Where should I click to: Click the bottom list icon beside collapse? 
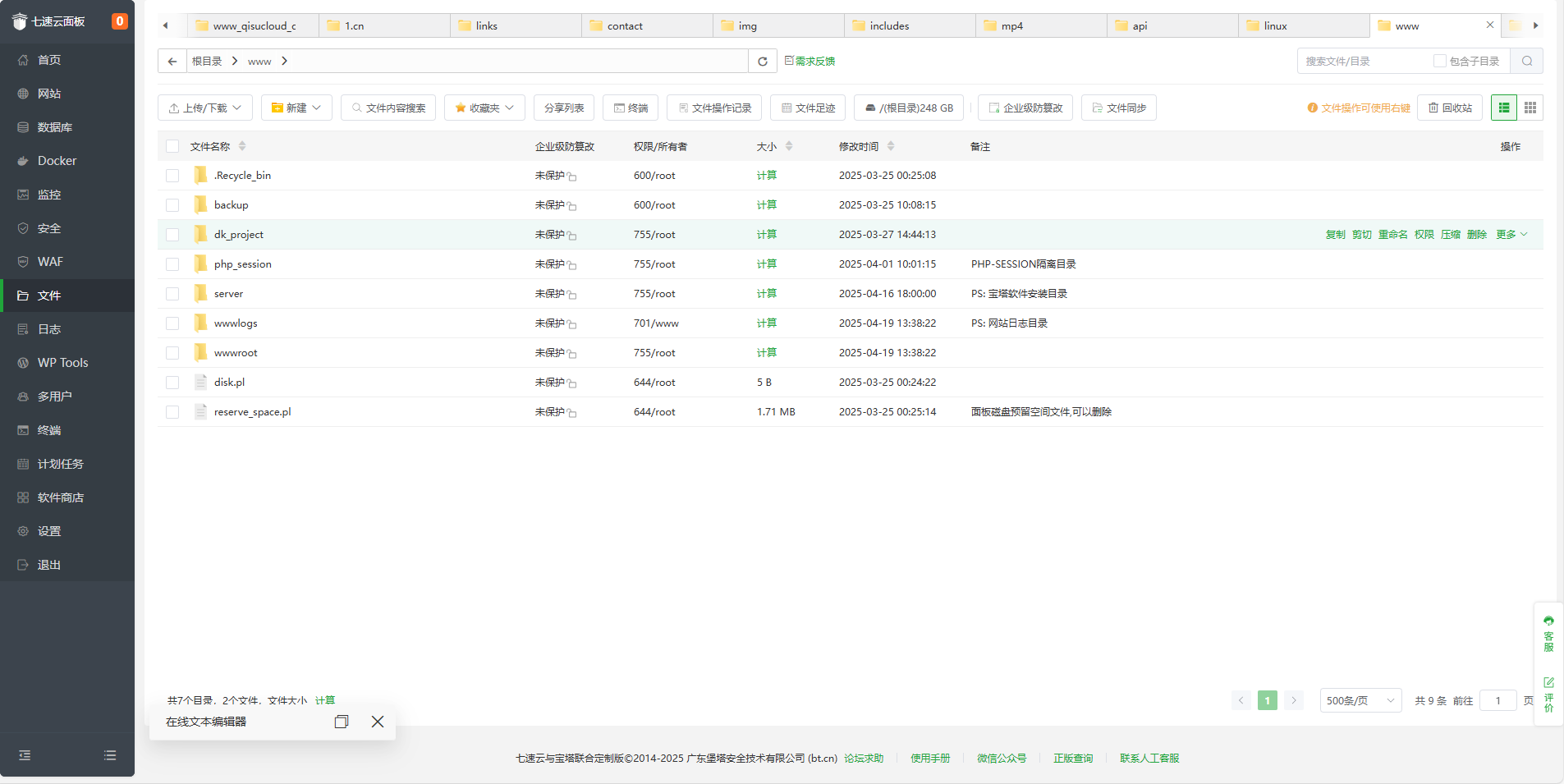[110, 755]
